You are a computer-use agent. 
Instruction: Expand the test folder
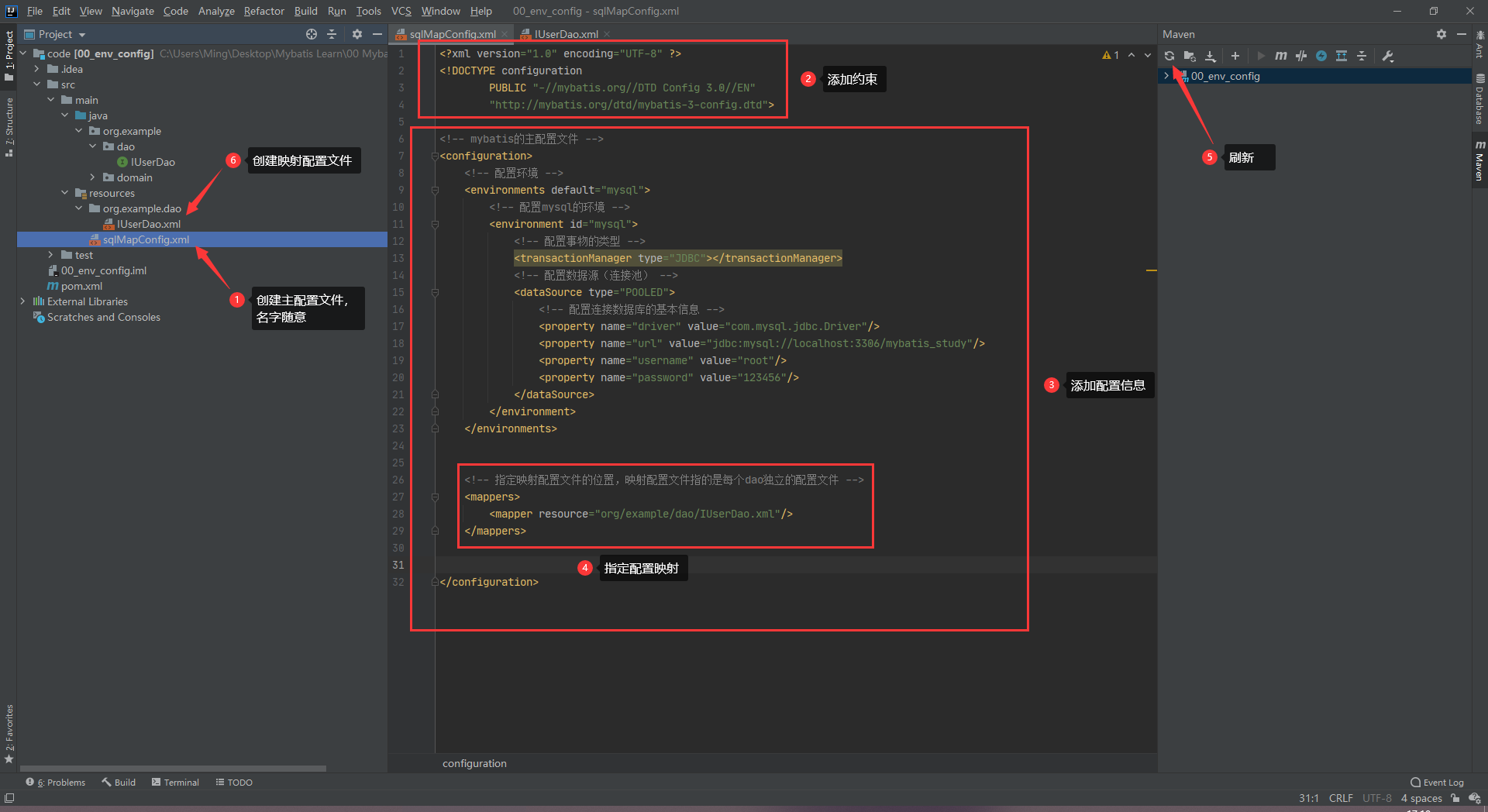tap(51, 255)
